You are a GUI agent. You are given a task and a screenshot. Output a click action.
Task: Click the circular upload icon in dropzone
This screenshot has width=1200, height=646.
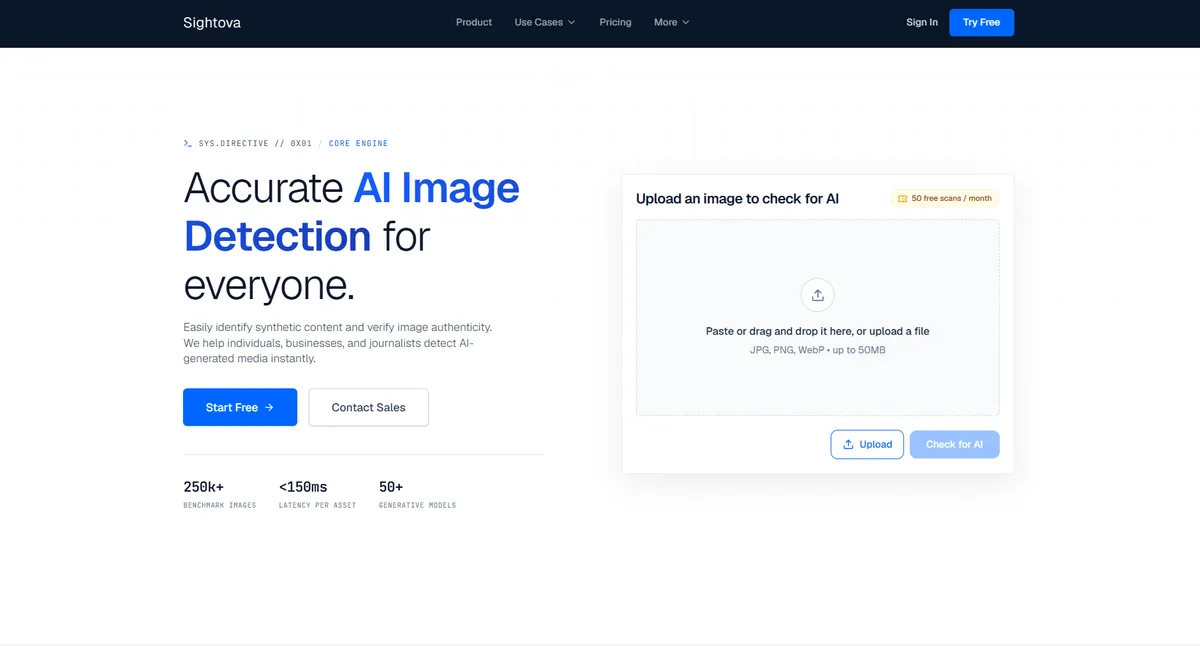pos(818,295)
